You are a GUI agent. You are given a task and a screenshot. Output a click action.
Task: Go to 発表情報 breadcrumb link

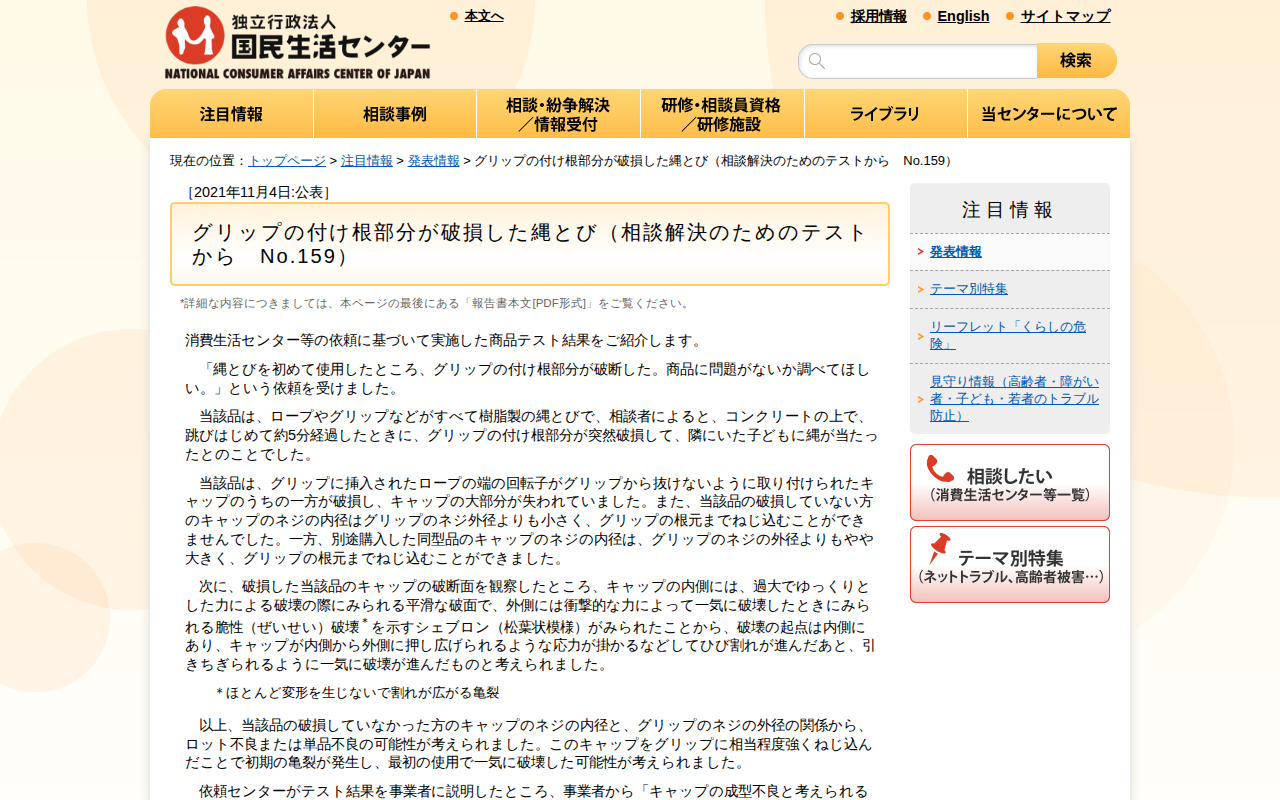(434, 161)
